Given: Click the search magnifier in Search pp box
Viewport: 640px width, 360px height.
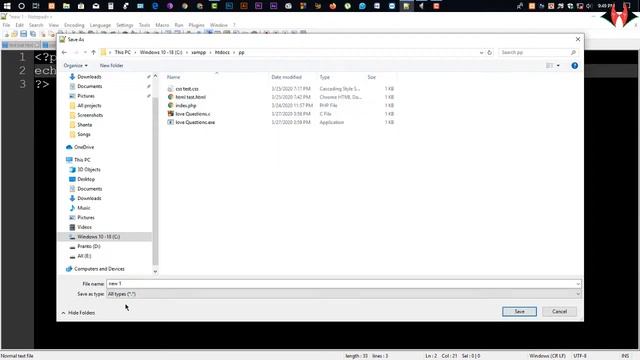Looking at the screenshot, I should 573,52.
